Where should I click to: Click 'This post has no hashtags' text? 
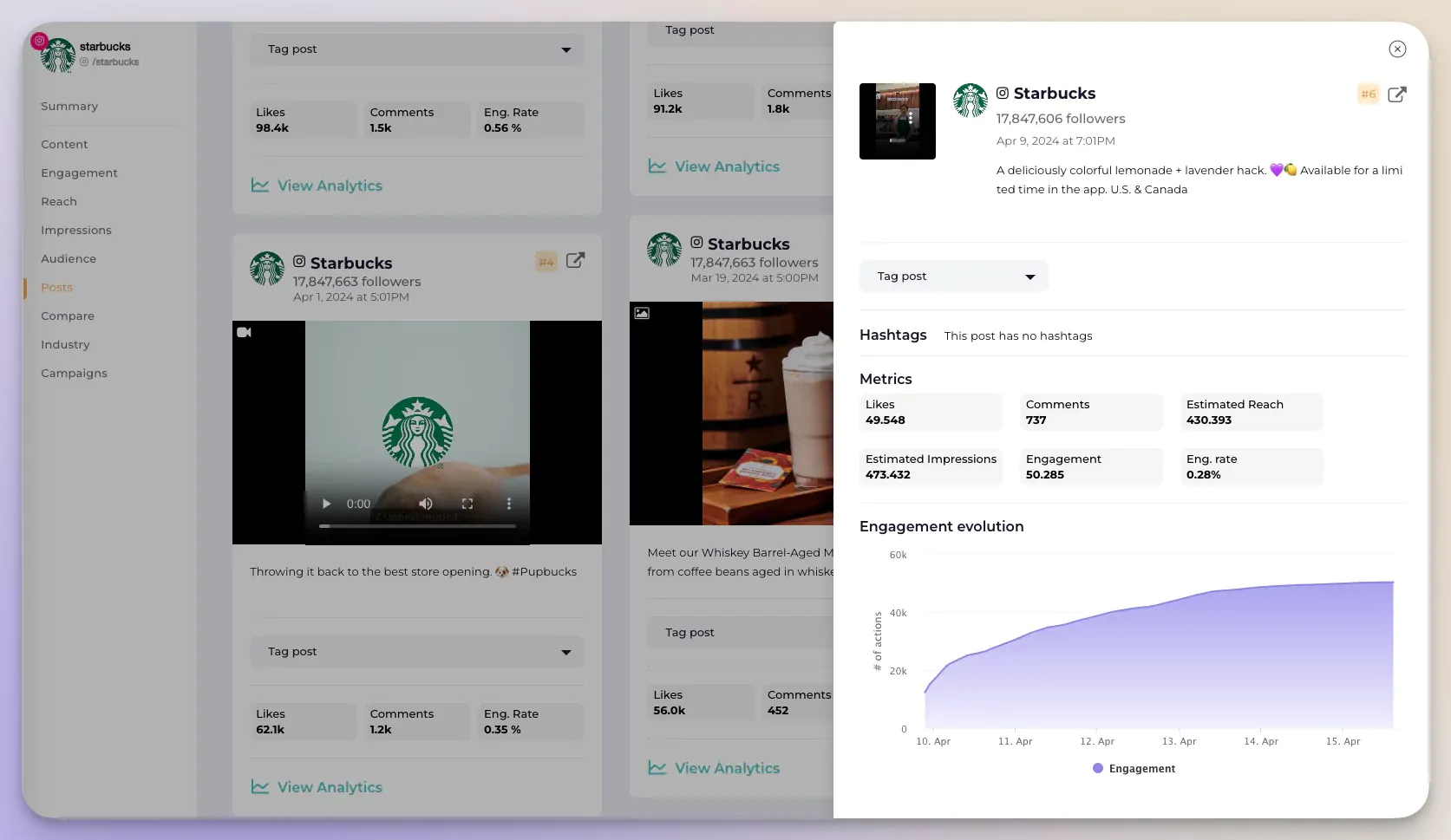(x=1018, y=336)
